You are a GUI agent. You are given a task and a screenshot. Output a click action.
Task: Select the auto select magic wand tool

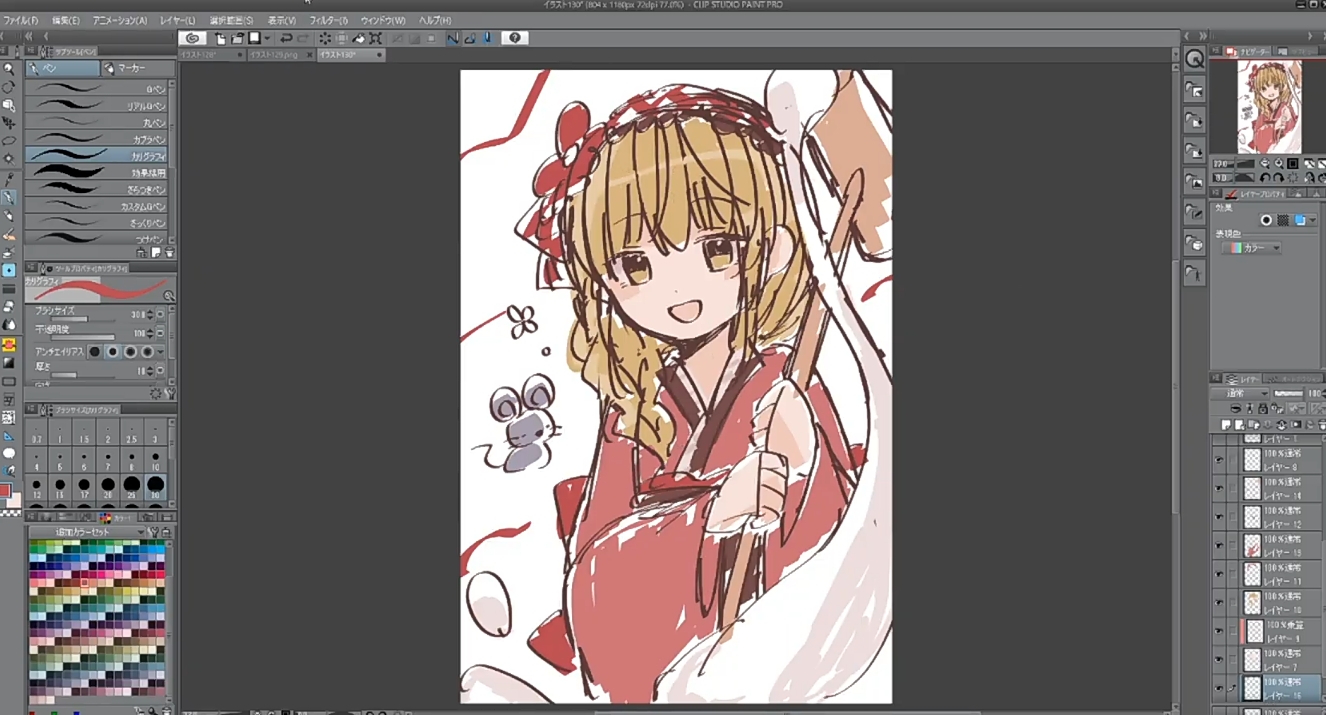point(9,158)
